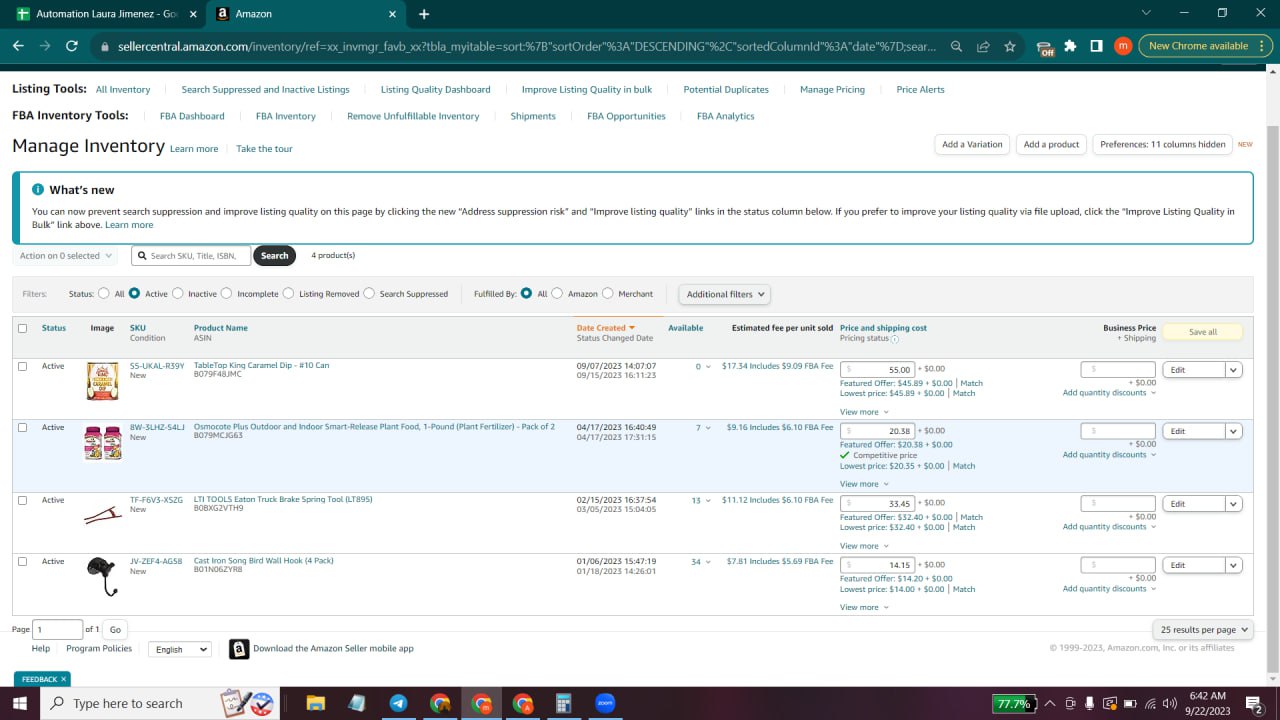
Task: Click the 'Add a Variation' button
Action: pos(972,144)
